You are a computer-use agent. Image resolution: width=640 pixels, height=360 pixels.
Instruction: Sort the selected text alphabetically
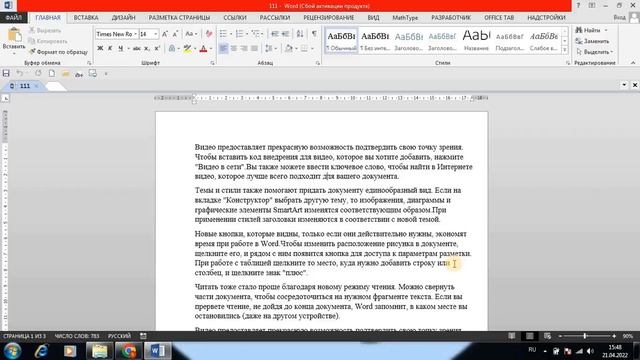tap(300, 34)
